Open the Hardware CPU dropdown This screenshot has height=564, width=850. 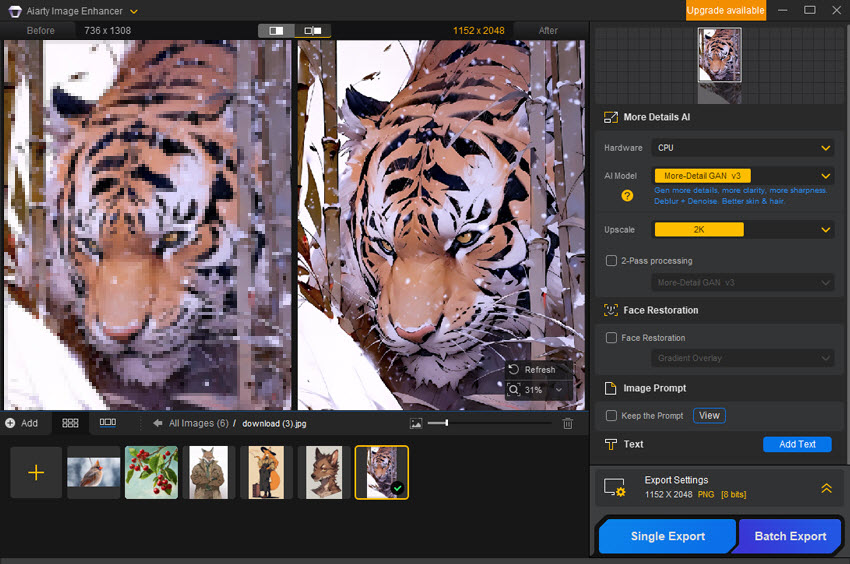click(743, 148)
